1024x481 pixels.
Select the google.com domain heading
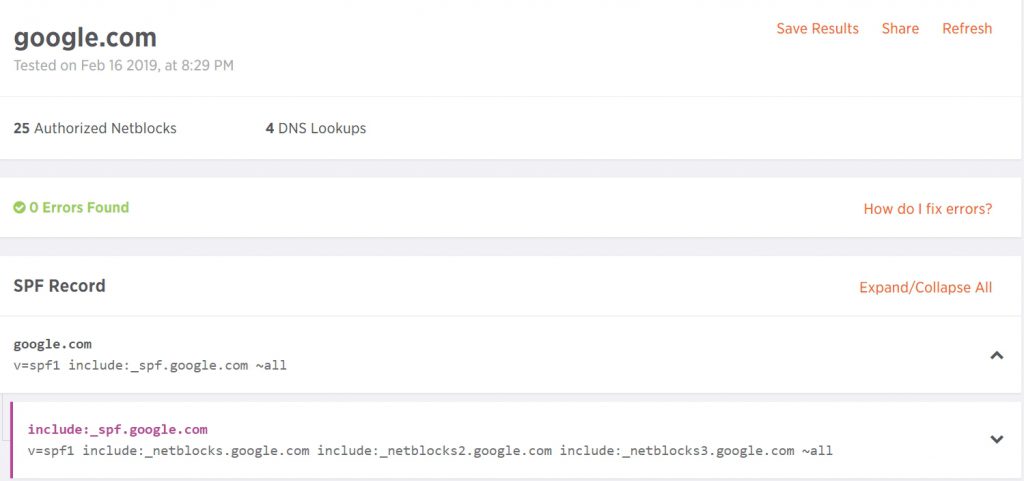[85, 39]
